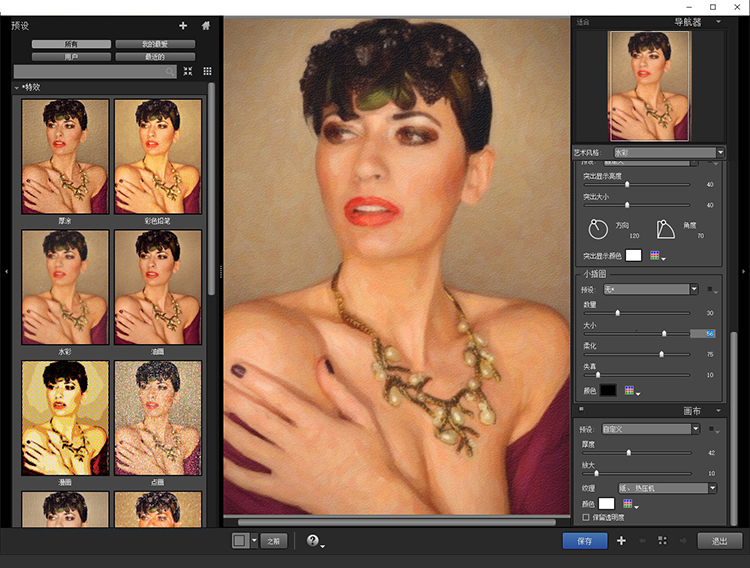Open the color palette grid next to 突出显示颜色
Image resolution: width=750 pixels, height=568 pixels.
(x=655, y=256)
